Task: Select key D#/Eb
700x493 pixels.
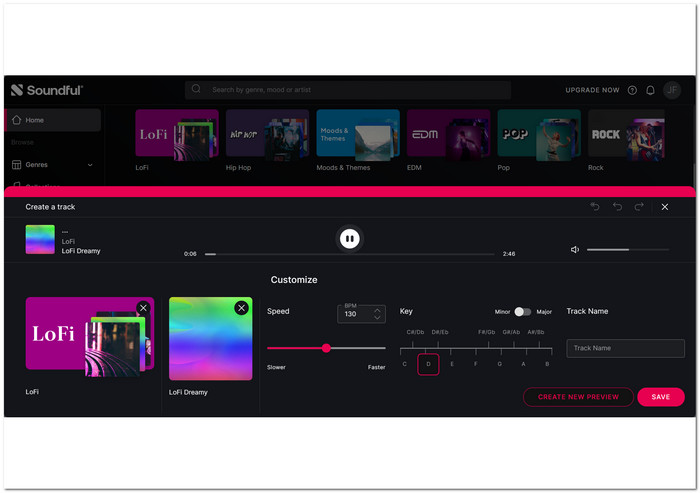Action: pyautogui.click(x=440, y=332)
